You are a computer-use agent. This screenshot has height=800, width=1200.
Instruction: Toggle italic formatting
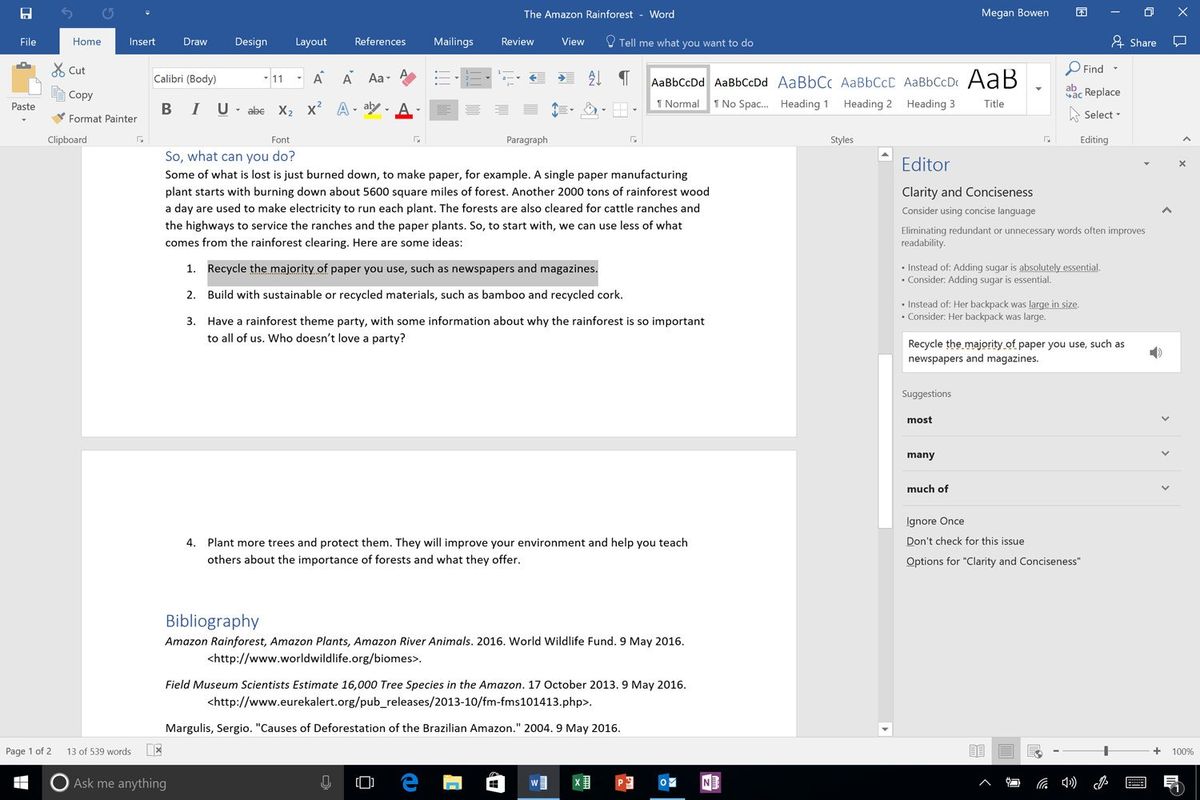point(195,109)
